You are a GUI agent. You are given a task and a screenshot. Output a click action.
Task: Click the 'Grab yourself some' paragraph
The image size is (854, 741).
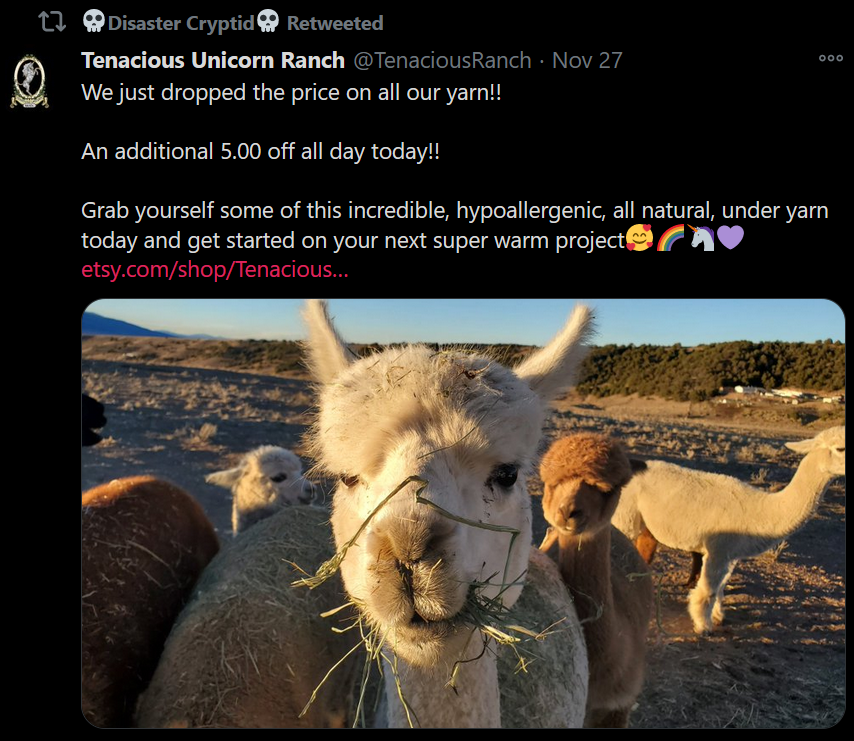tap(455, 225)
